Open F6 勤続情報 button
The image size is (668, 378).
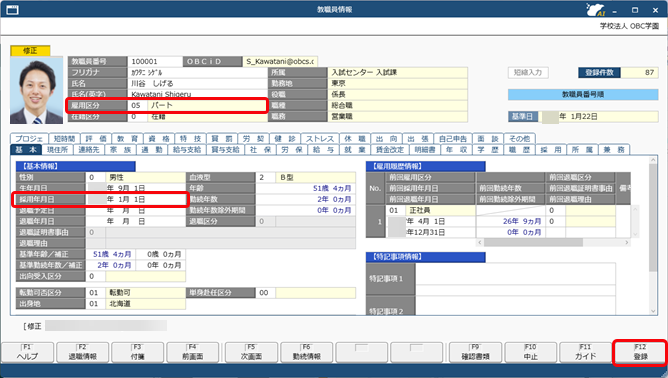(x=306, y=352)
